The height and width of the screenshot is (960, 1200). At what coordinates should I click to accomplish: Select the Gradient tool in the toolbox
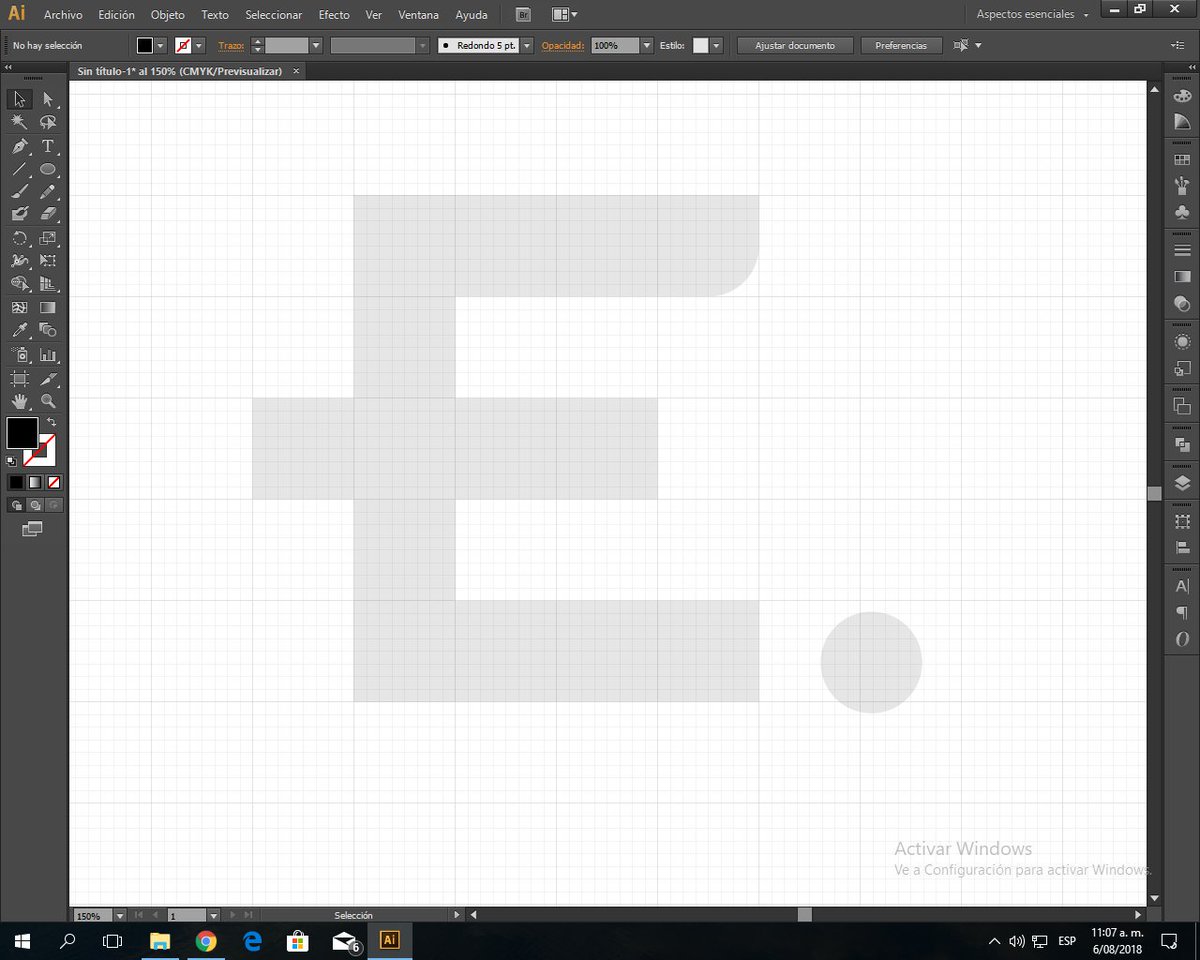[48, 308]
